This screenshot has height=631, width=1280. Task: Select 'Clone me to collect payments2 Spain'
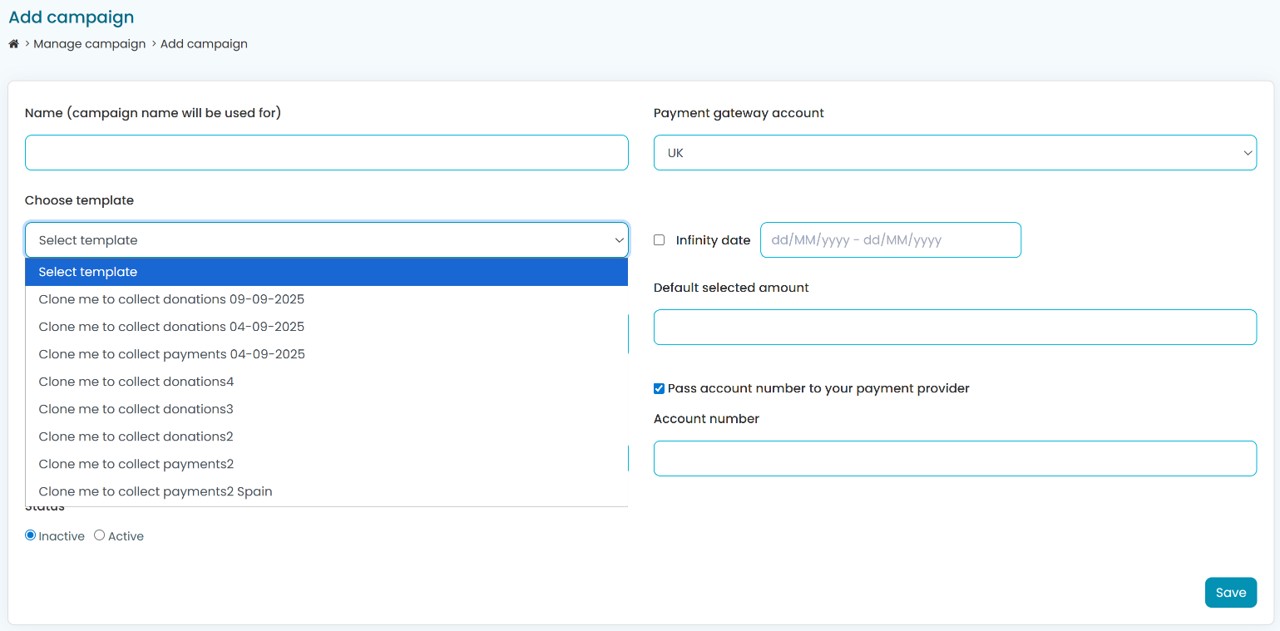coord(155,492)
